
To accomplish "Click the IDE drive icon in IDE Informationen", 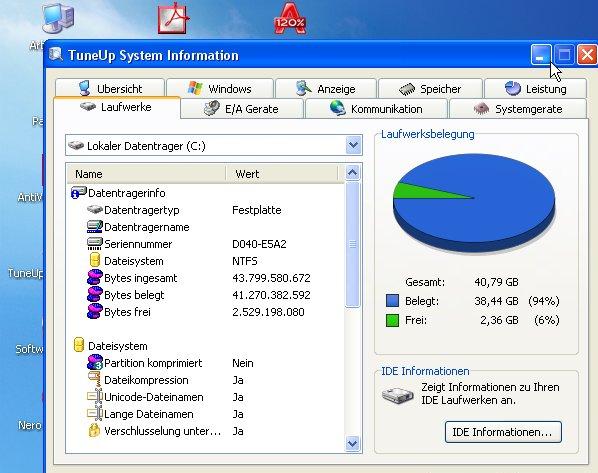I will click(398, 395).
